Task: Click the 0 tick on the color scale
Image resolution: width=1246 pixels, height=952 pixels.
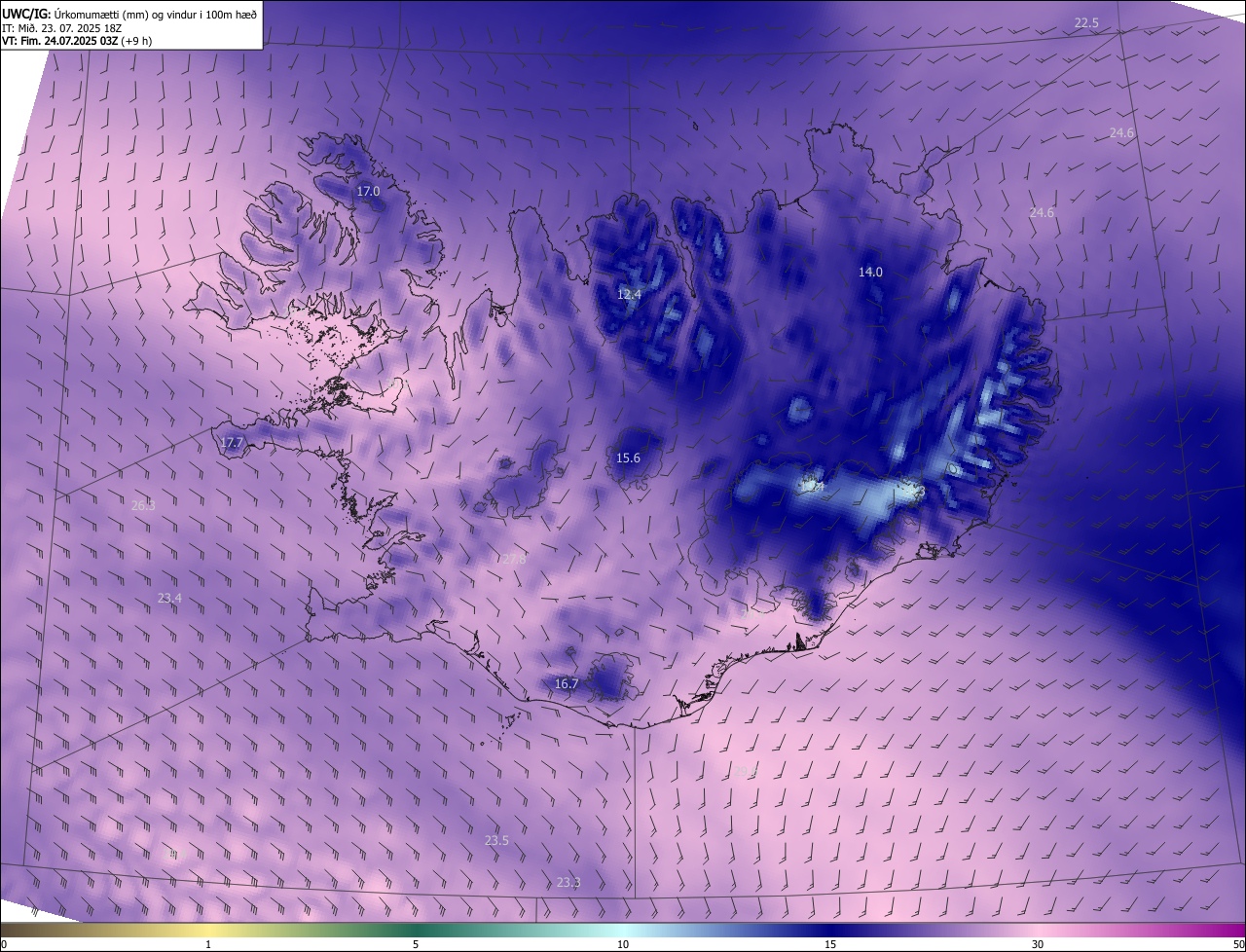Action: click(x=4, y=944)
